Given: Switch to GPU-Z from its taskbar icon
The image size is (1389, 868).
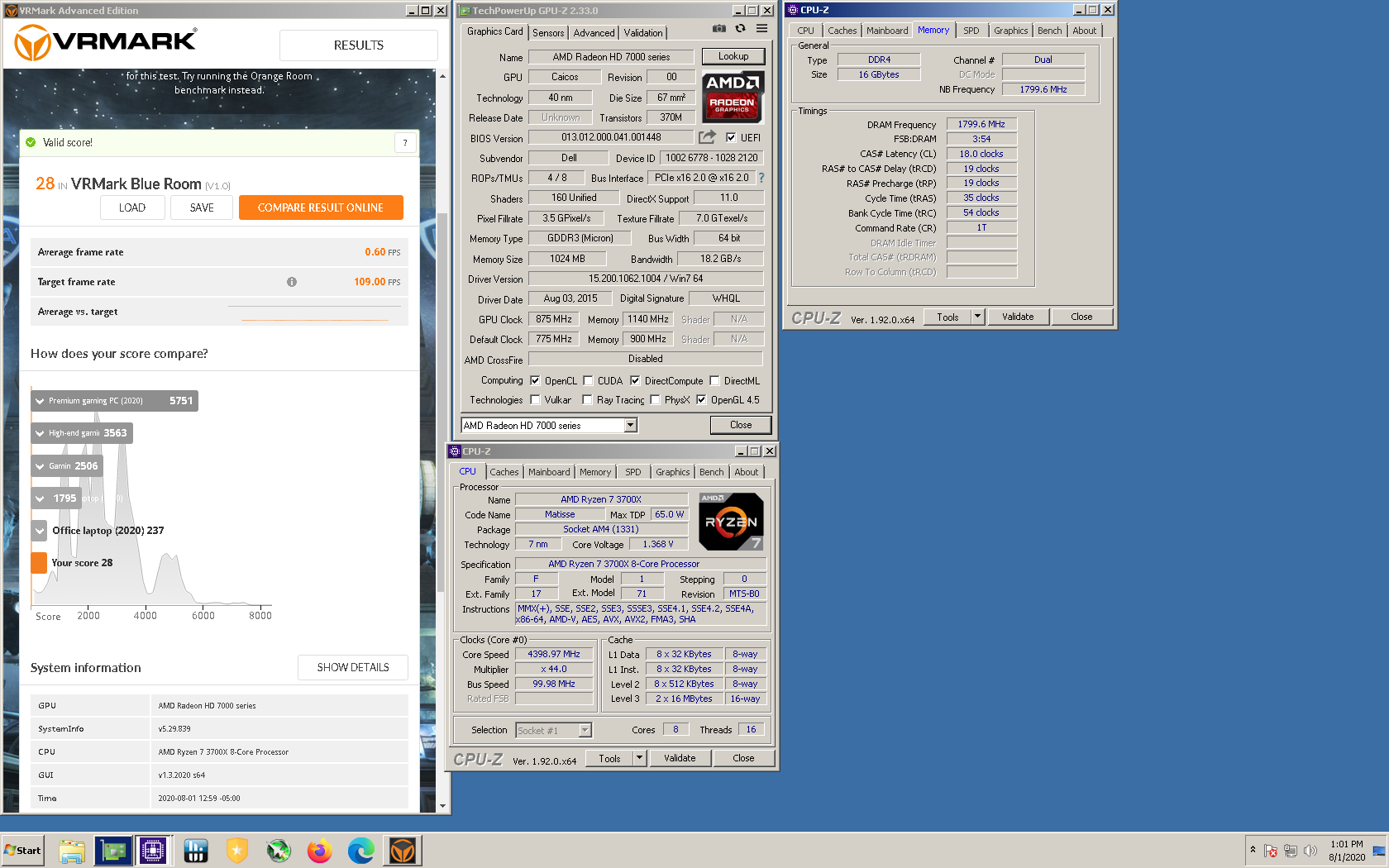Looking at the screenshot, I should tap(113, 851).
